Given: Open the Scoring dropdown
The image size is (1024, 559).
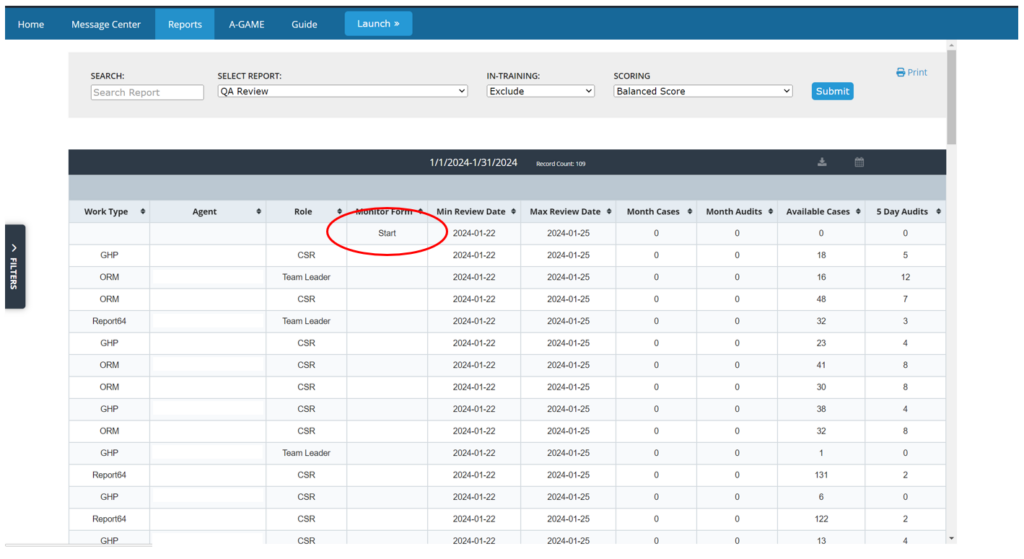Looking at the screenshot, I should [x=702, y=91].
